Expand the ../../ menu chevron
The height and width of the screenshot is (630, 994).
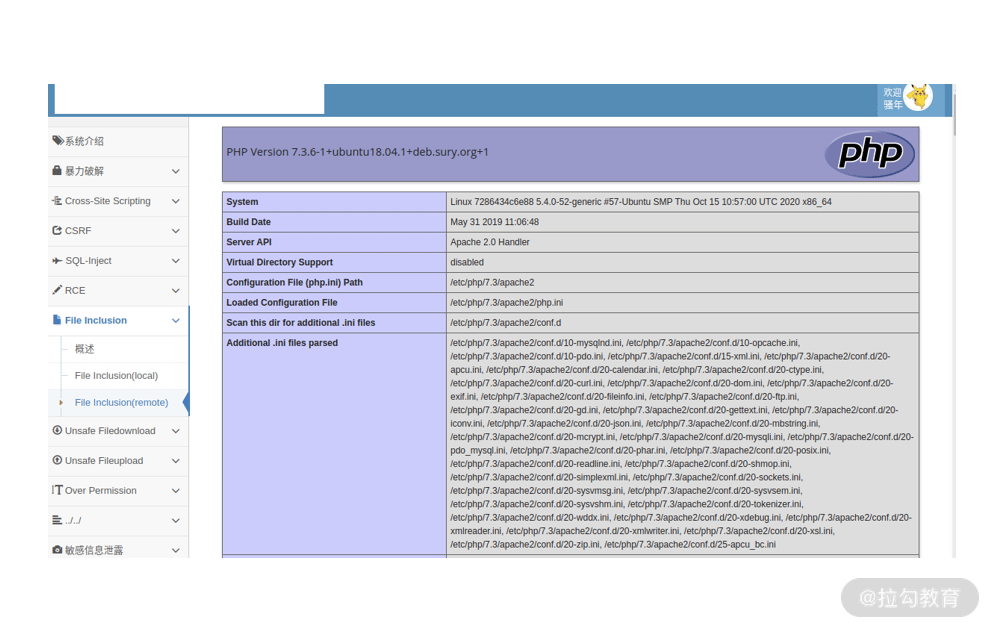(176, 520)
